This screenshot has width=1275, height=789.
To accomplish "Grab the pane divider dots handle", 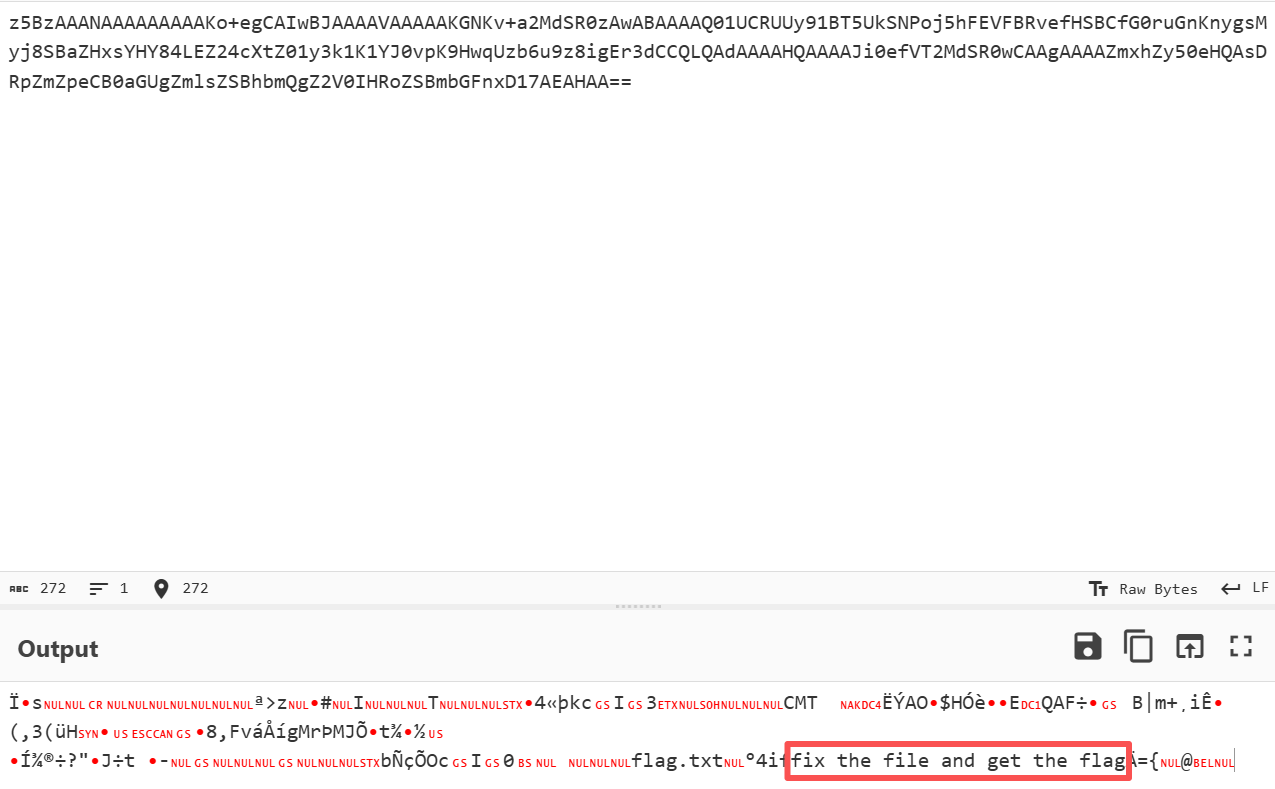I will (x=637, y=606).
